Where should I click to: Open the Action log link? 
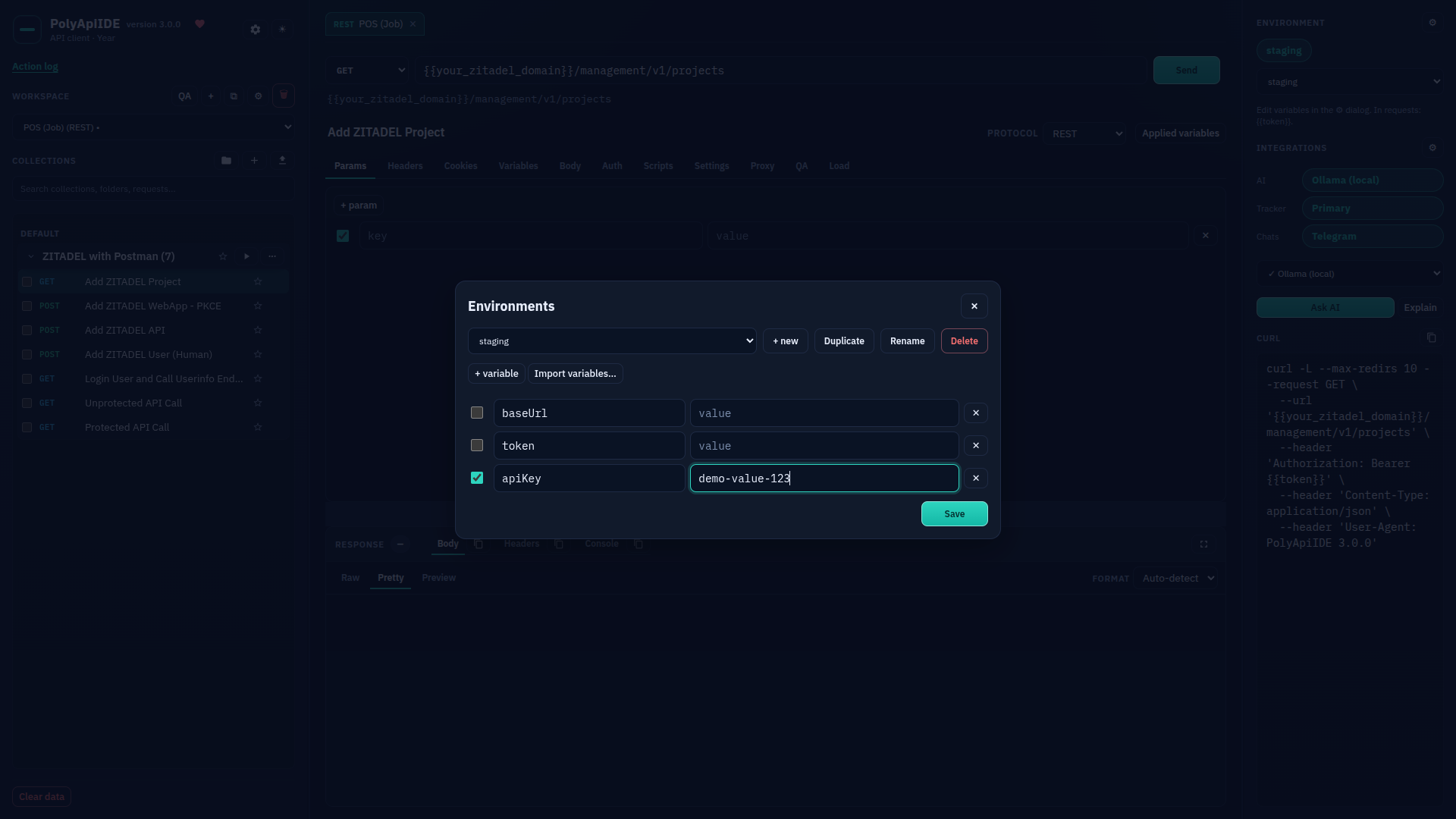point(35,67)
